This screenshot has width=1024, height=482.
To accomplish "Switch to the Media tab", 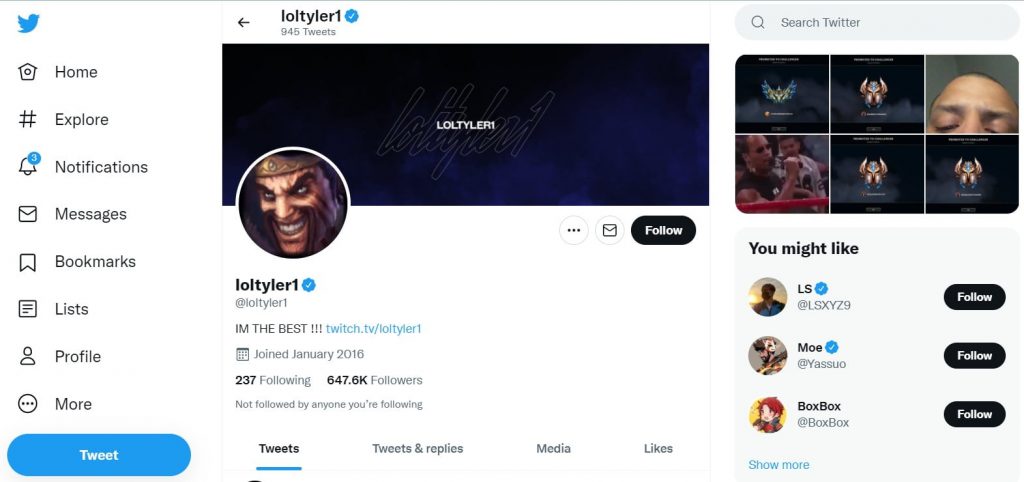I will point(553,448).
